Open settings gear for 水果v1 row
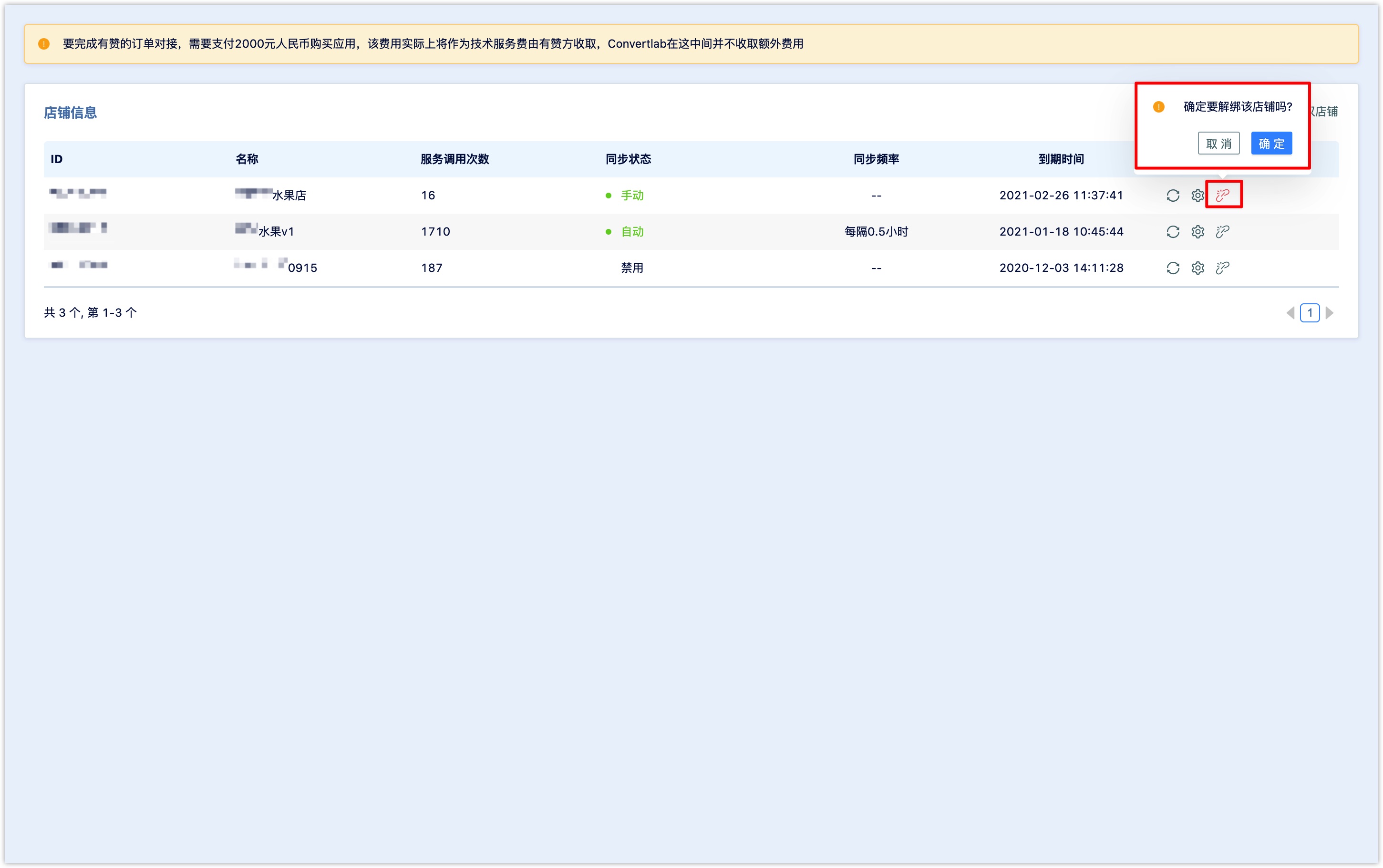This screenshot has width=1383, height=868. pos(1197,232)
